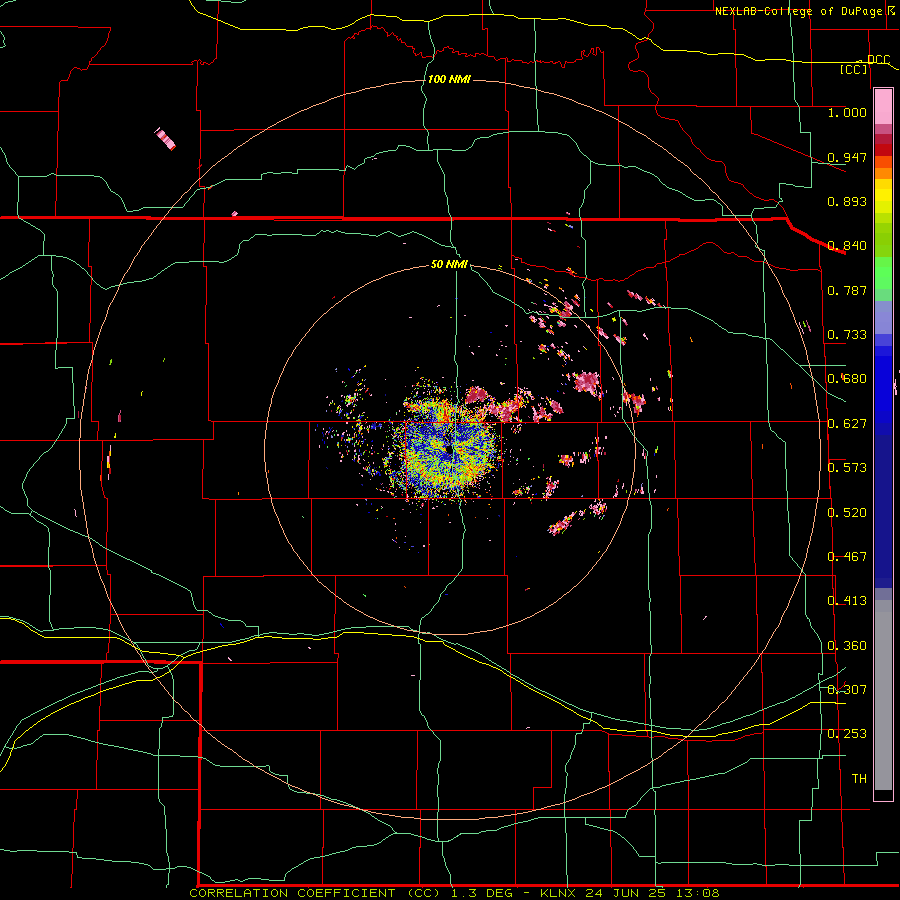This screenshot has height=900, width=900.
Task: Pick the gray band on the color bar
Action: point(883,695)
